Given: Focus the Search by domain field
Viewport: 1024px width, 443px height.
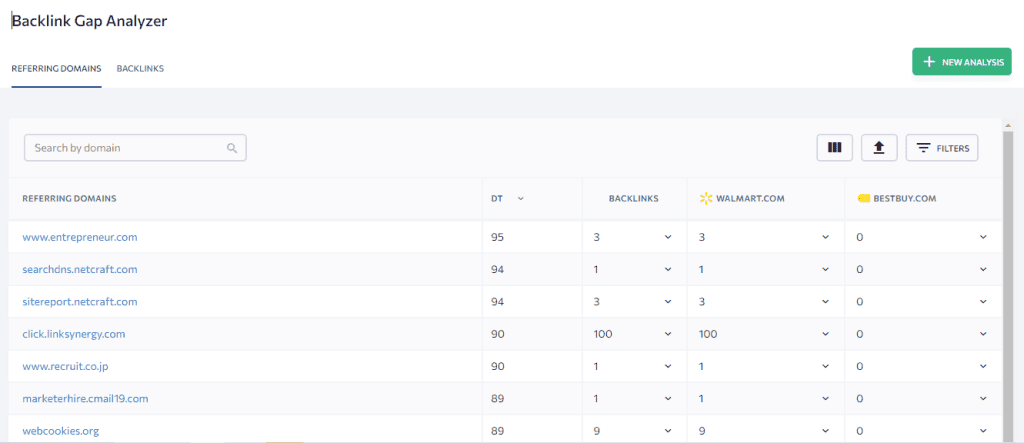Looking at the screenshot, I should tap(135, 148).
